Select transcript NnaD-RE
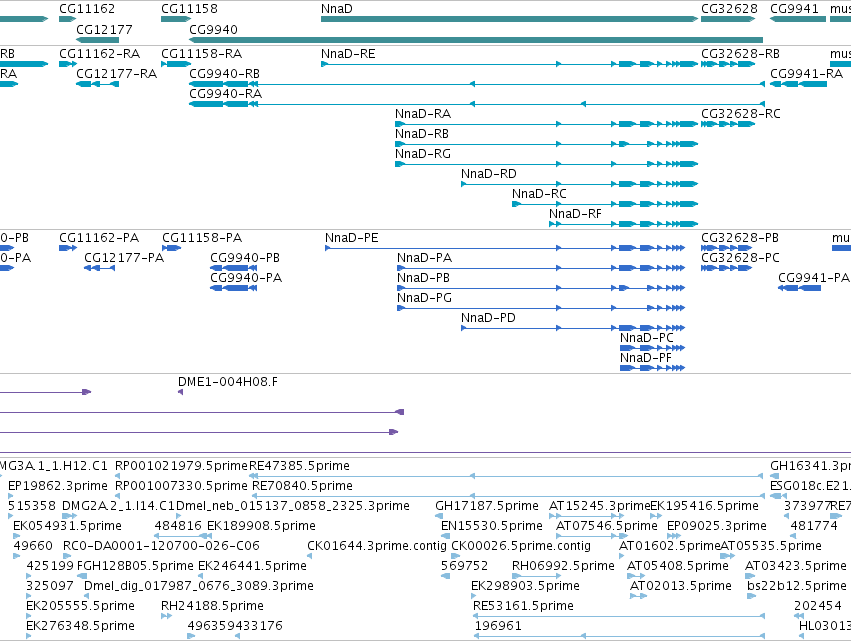The height and width of the screenshot is (641, 851). coord(509,64)
